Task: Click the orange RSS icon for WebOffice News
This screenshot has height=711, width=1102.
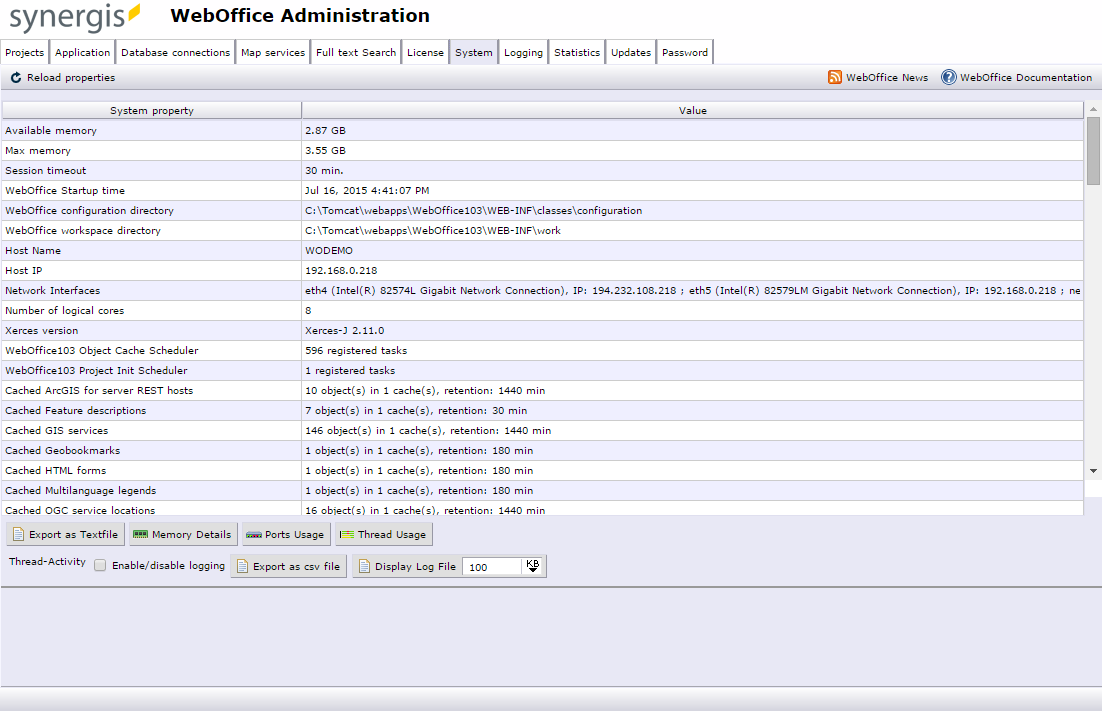Action: (x=833, y=77)
